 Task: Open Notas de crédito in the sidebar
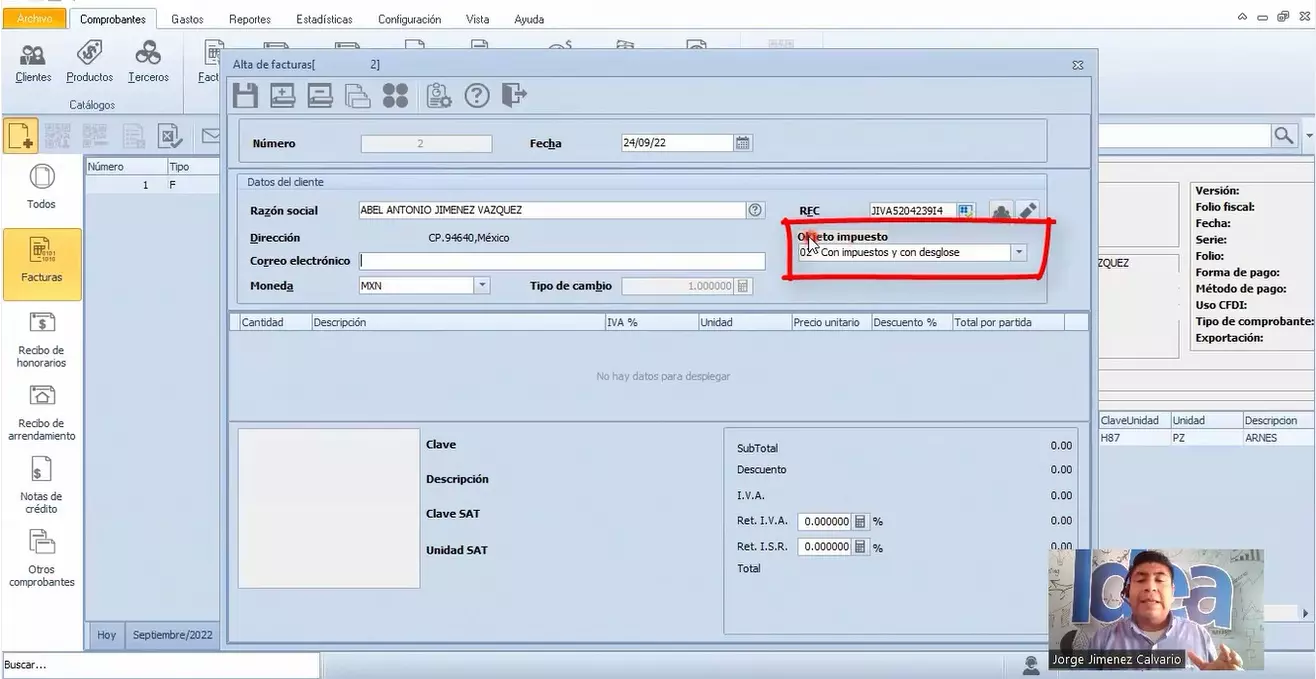click(x=41, y=485)
